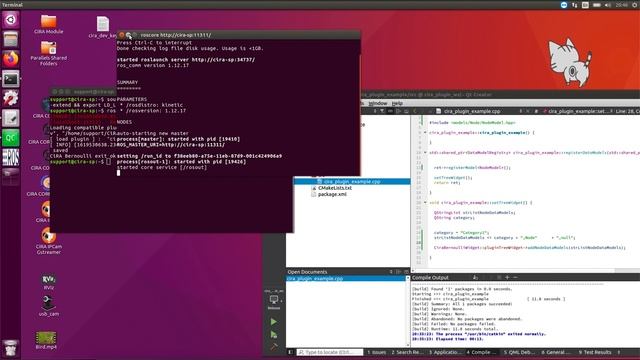Select cira_plugin_example.cpp in Open Documents
This screenshot has height=360, width=640.
pyautogui.click(x=347, y=278)
